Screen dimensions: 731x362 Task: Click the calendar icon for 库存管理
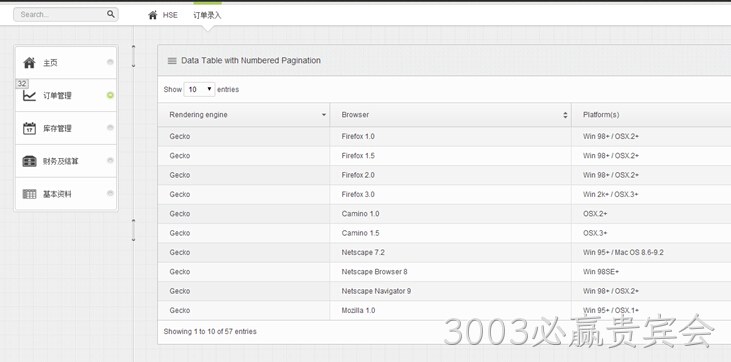tap(29, 128)
